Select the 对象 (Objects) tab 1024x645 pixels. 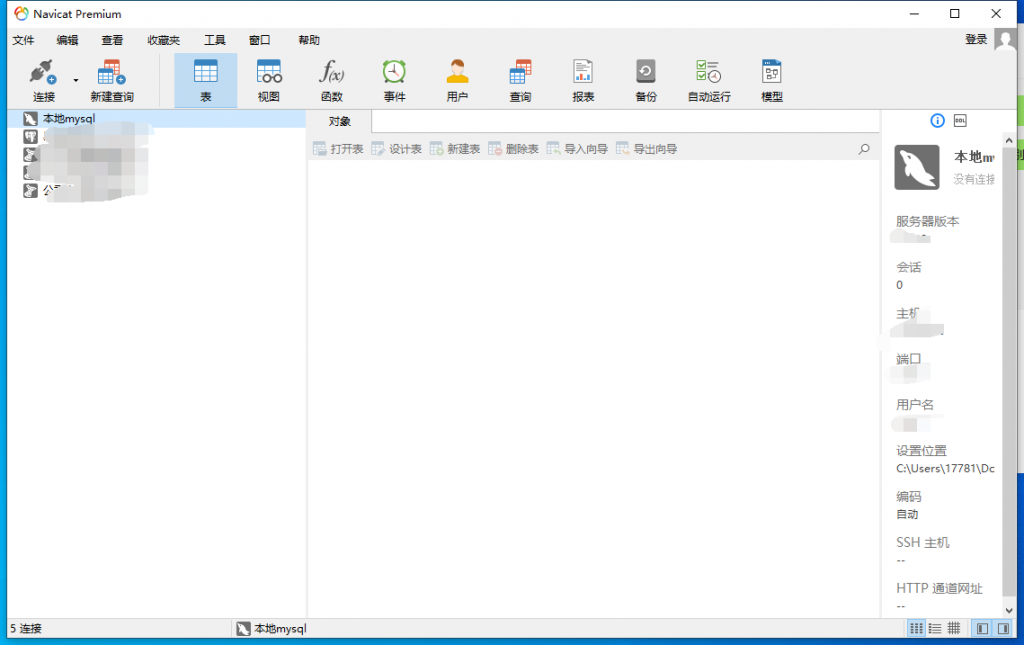pyautogui.click(x=340, y=121)
